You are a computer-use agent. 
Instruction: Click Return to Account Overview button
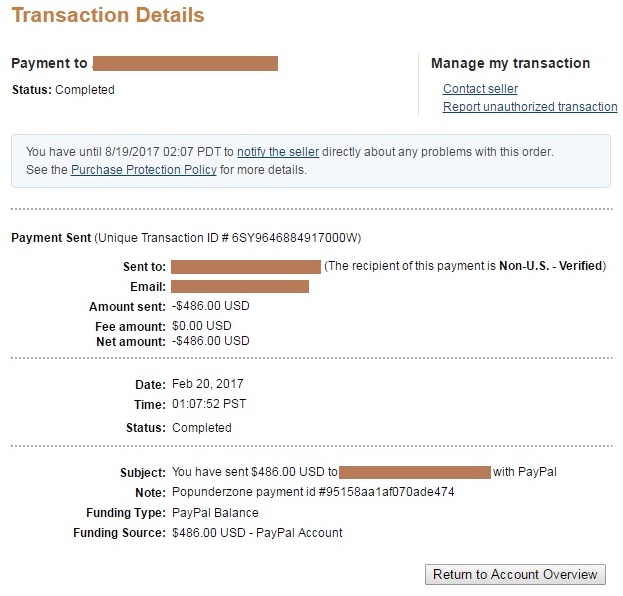(515, 574)
